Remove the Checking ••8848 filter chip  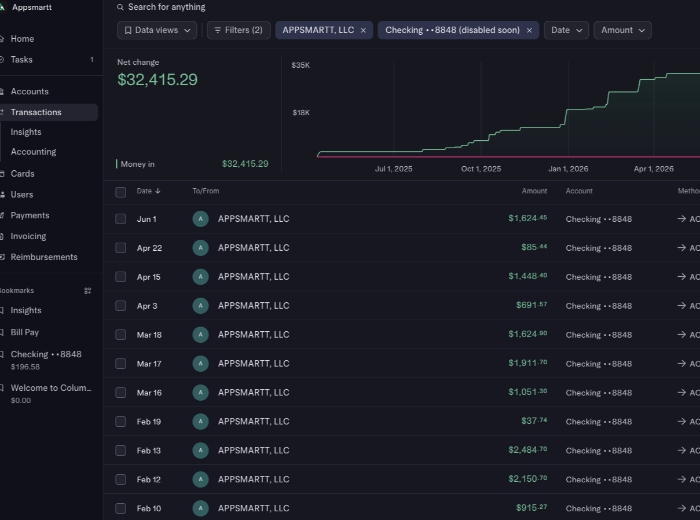coord(529,30)
